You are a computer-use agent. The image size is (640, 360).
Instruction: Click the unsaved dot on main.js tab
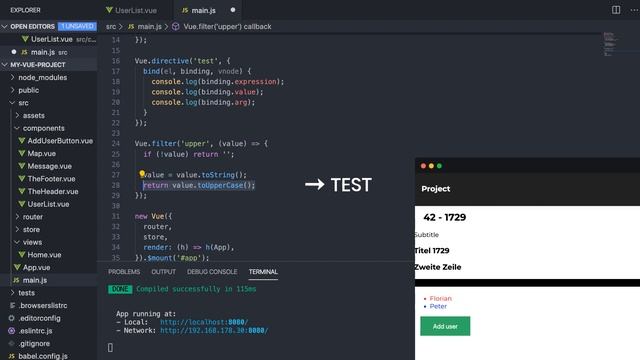click(233, 10)
